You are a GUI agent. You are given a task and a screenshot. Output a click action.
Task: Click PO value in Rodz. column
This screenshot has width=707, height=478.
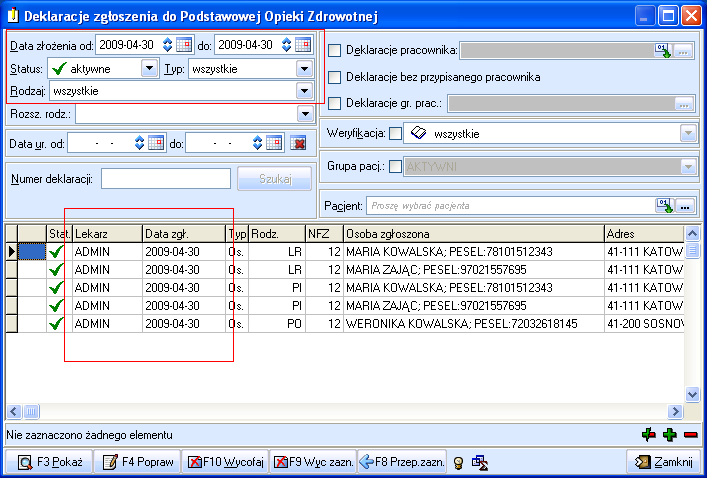pos(277,324)
